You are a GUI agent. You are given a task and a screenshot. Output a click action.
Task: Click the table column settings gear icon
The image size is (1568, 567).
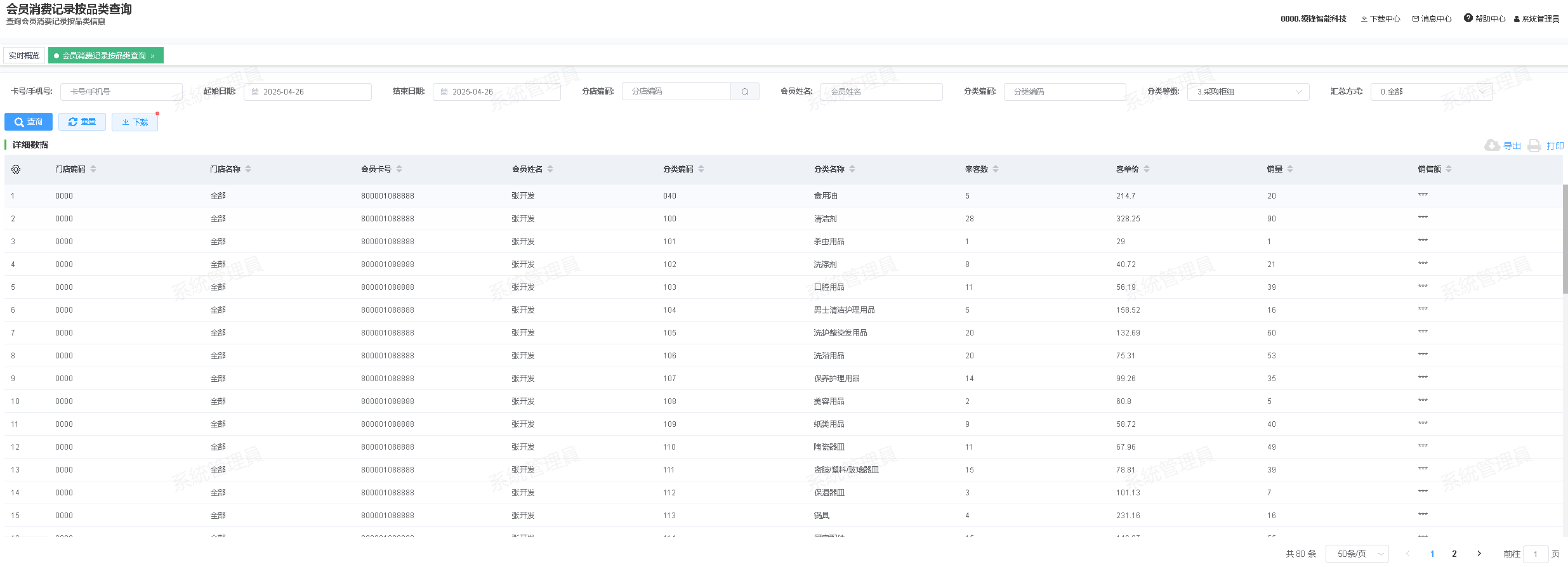[16, 169]
